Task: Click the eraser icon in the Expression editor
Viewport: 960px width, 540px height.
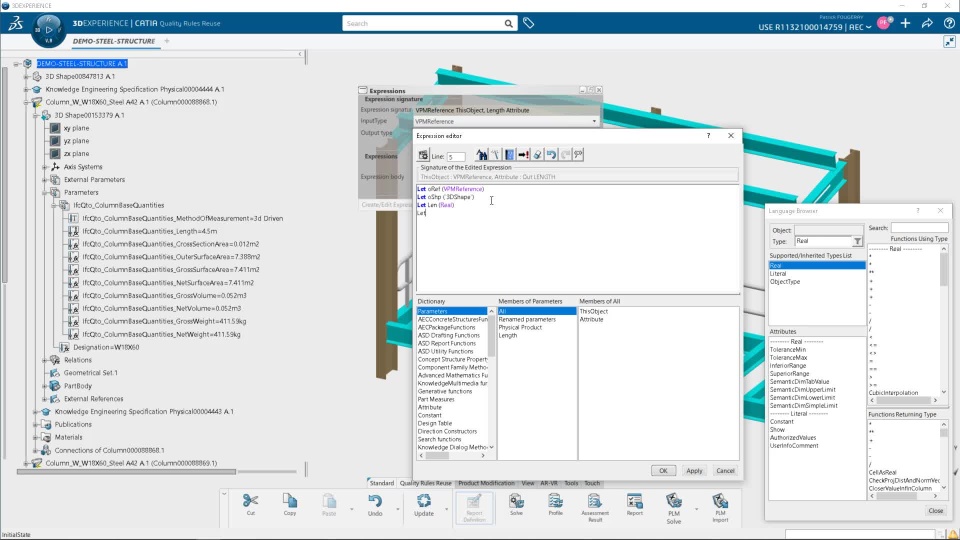Action: tap(538, 155)
